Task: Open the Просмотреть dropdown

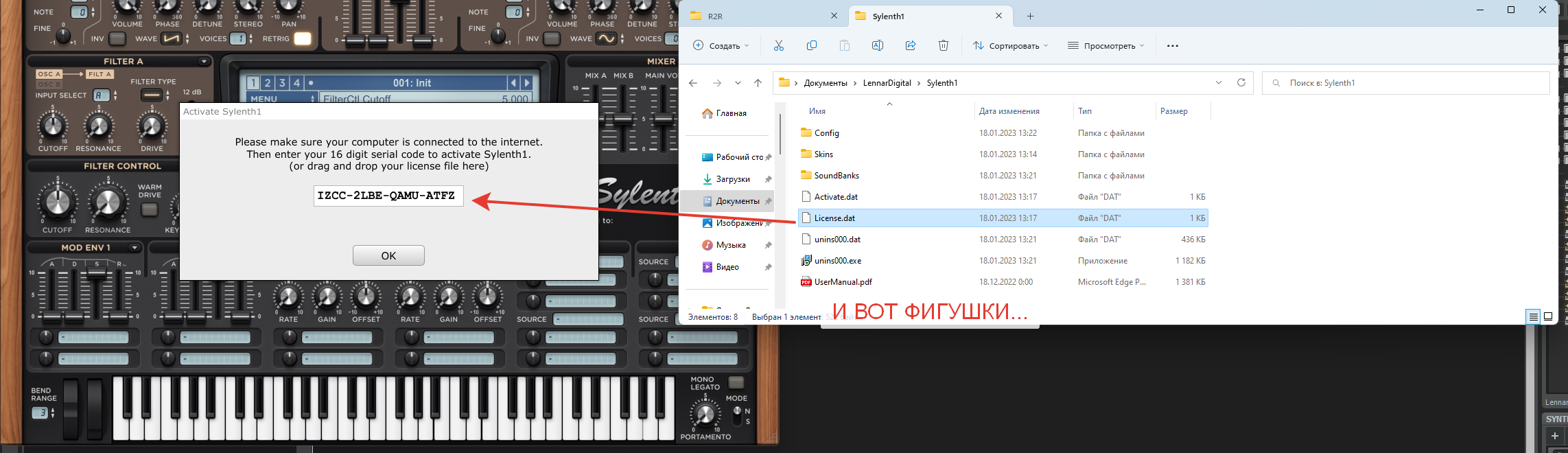Action: click(1105, 46)
